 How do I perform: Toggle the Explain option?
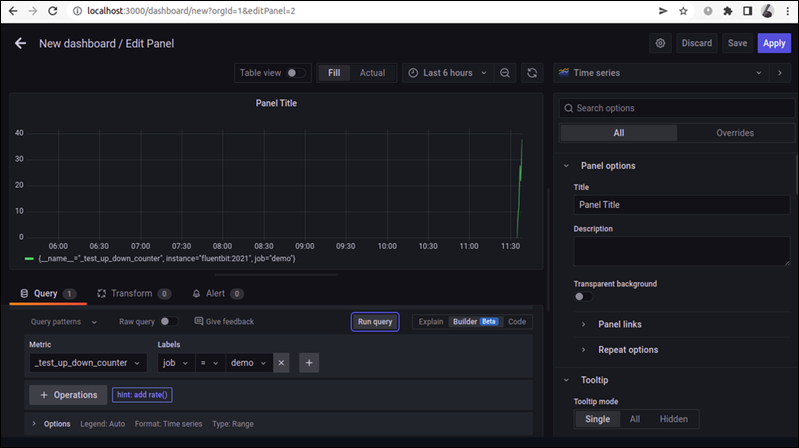coord(431,322)
